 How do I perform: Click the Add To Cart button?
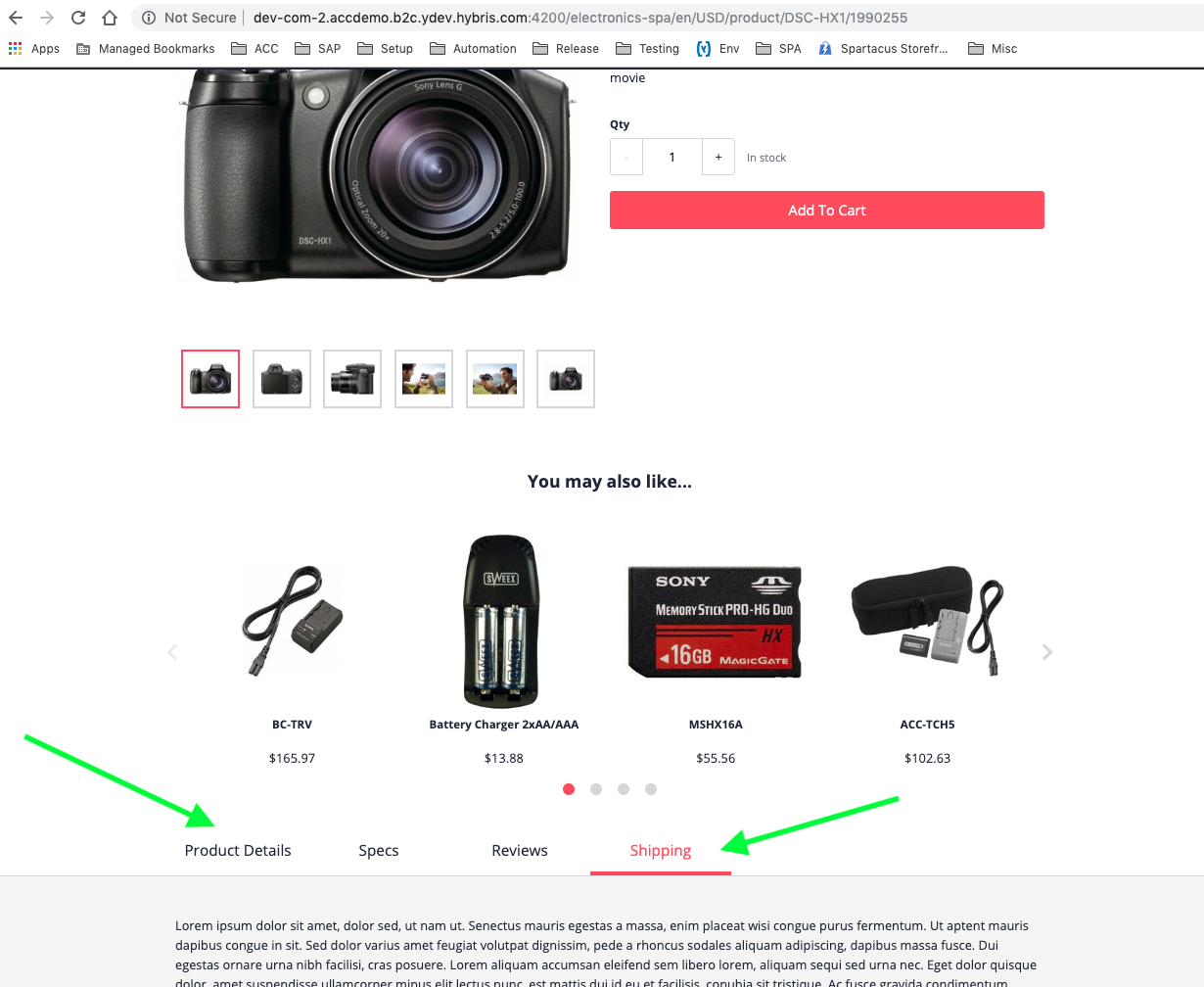click(827, 211)
